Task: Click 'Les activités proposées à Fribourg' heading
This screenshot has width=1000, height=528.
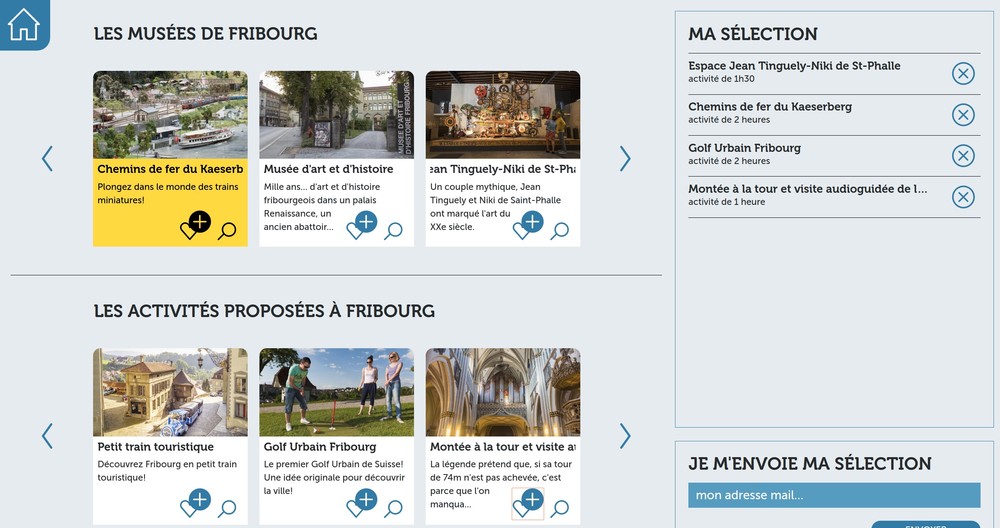Action: (264, 311)
